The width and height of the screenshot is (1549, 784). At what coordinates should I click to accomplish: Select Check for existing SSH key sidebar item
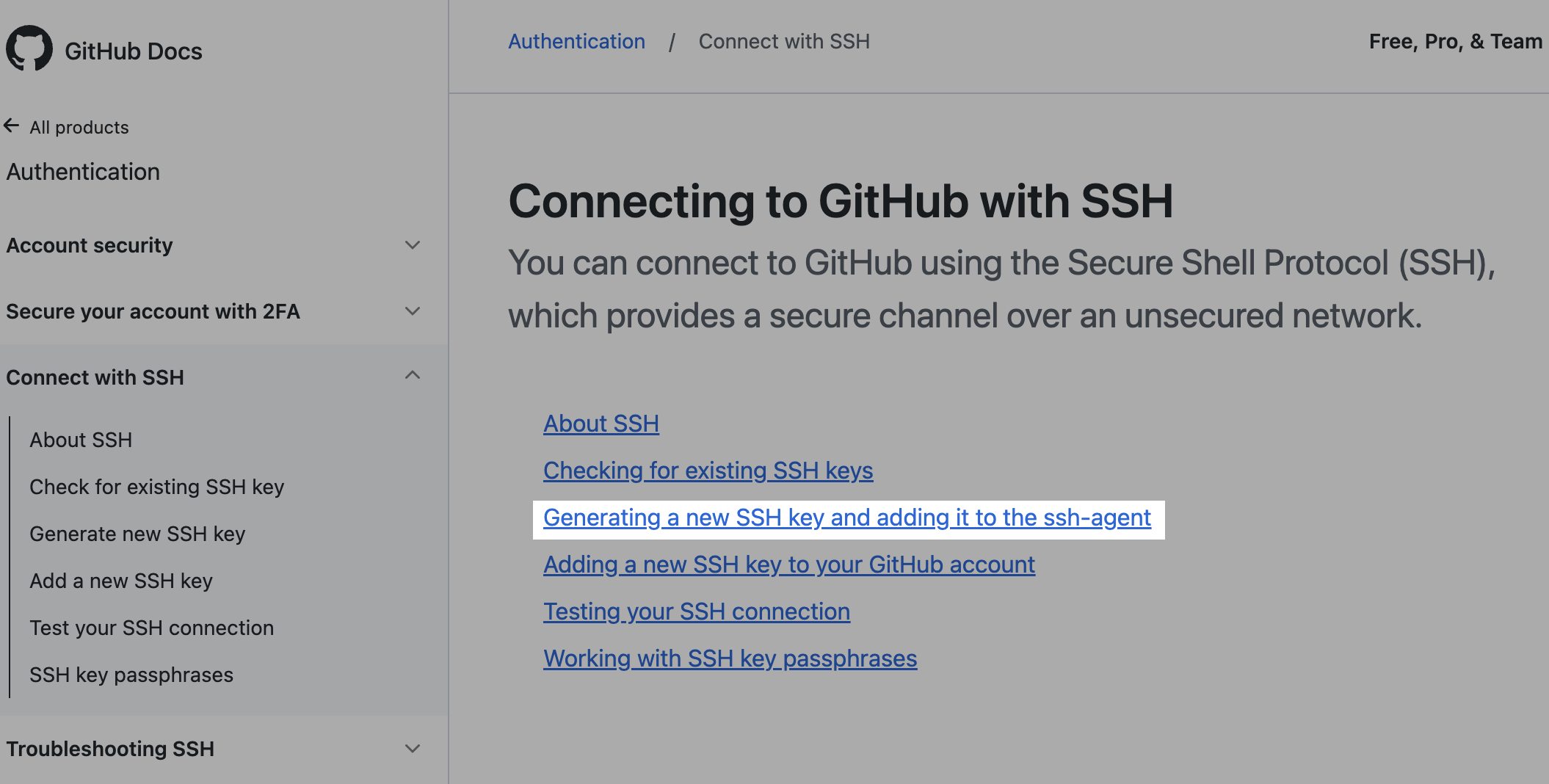click(156, 487)
